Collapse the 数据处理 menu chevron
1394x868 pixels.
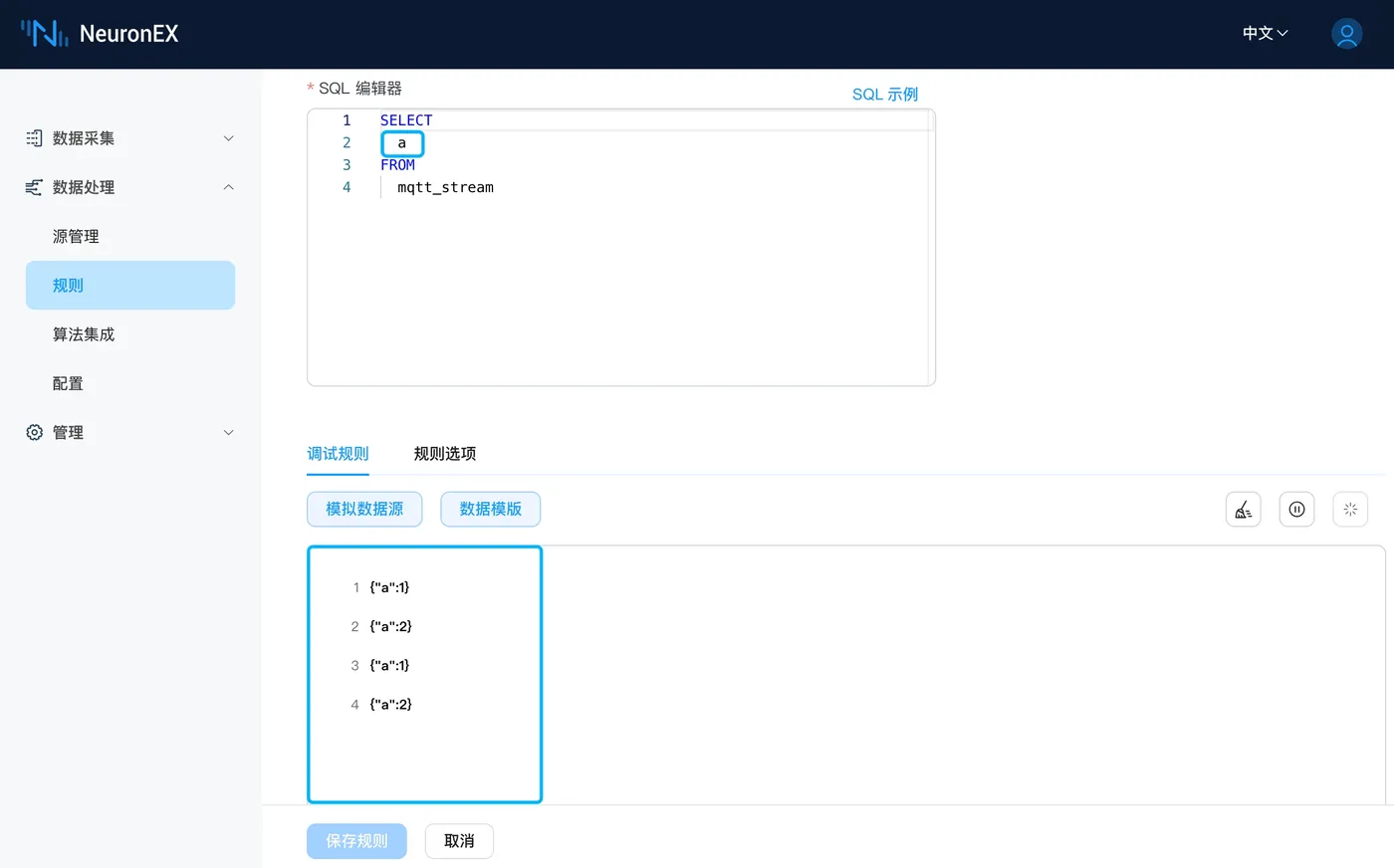point(228,187)
